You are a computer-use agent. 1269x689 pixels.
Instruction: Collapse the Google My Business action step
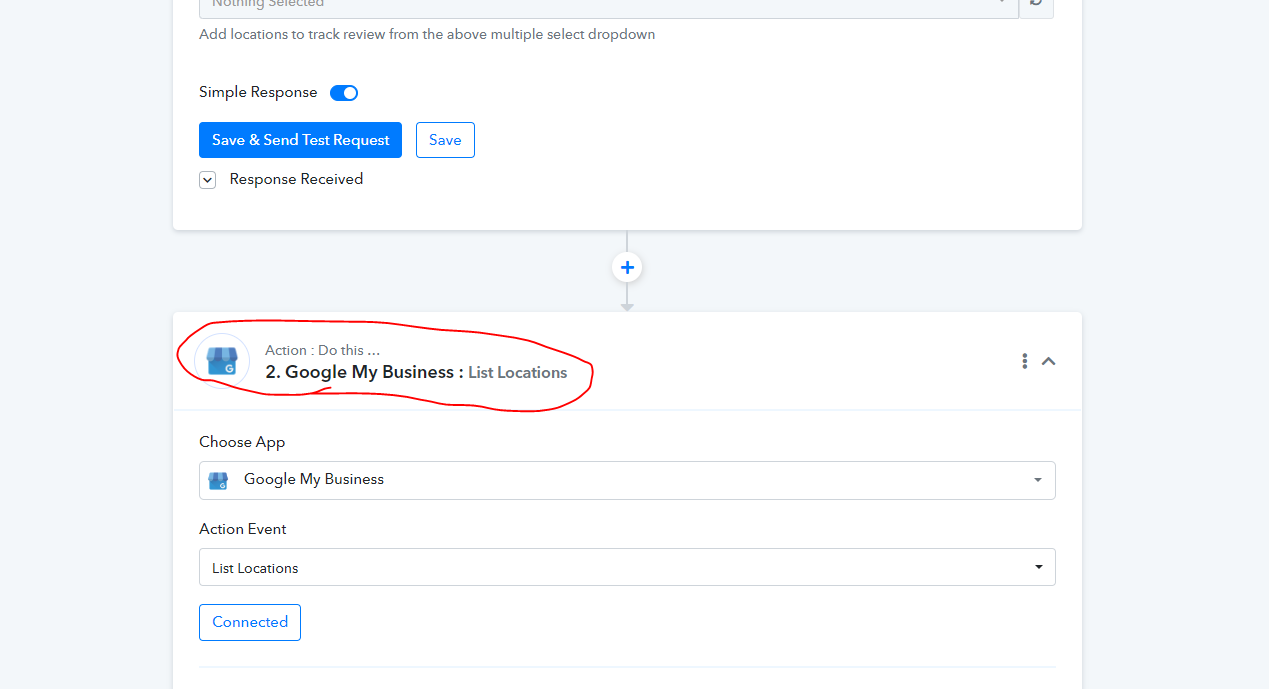click(1048, 361)
